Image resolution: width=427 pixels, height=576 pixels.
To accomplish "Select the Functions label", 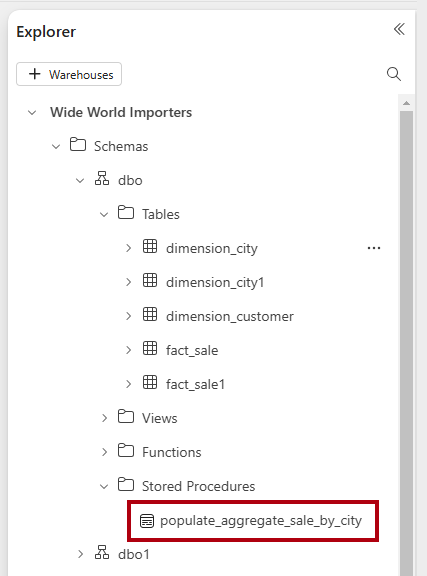I will [172, 452].
